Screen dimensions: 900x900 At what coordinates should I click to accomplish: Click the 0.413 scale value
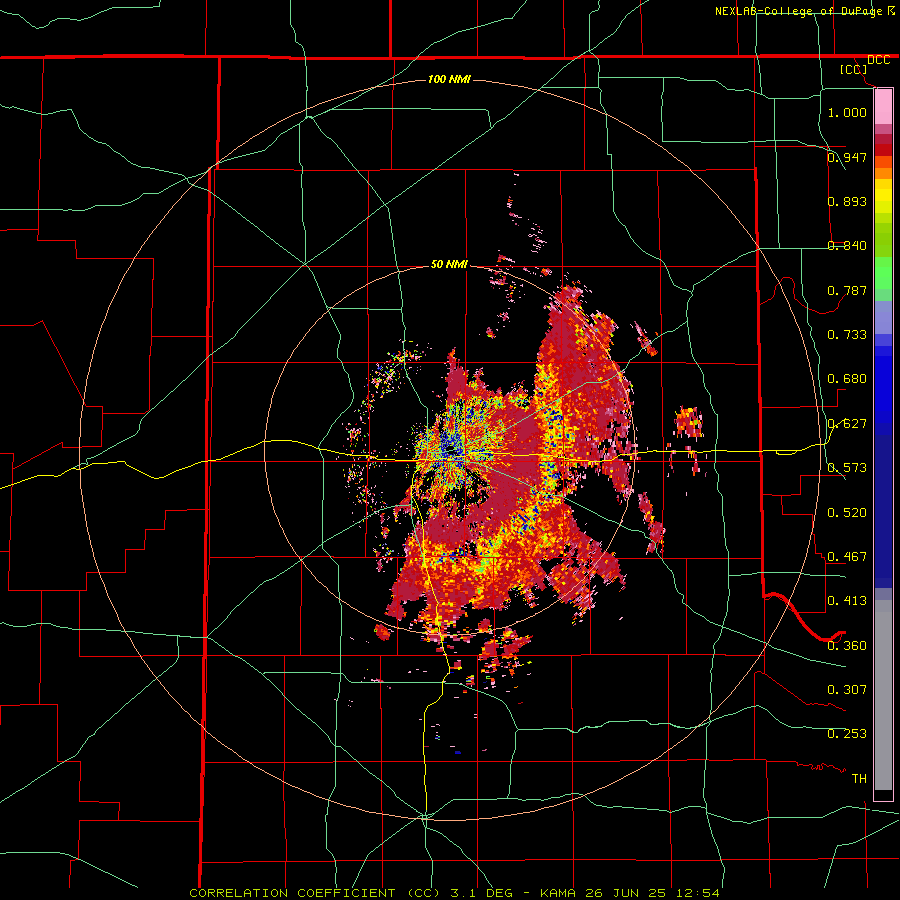click(847, 600)
